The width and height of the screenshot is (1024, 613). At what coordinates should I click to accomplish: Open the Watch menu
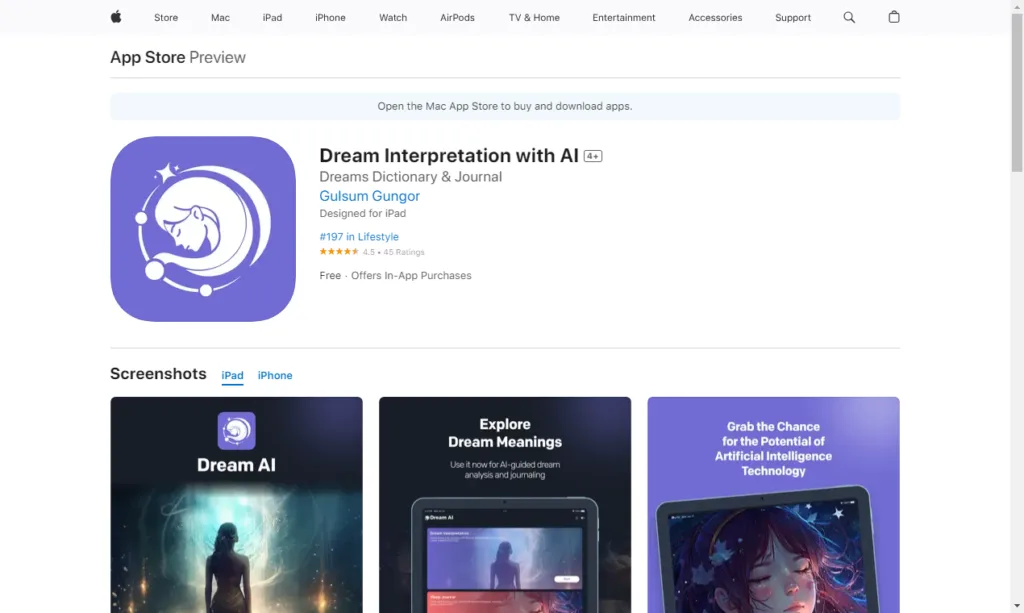click(x=393, y=18)
